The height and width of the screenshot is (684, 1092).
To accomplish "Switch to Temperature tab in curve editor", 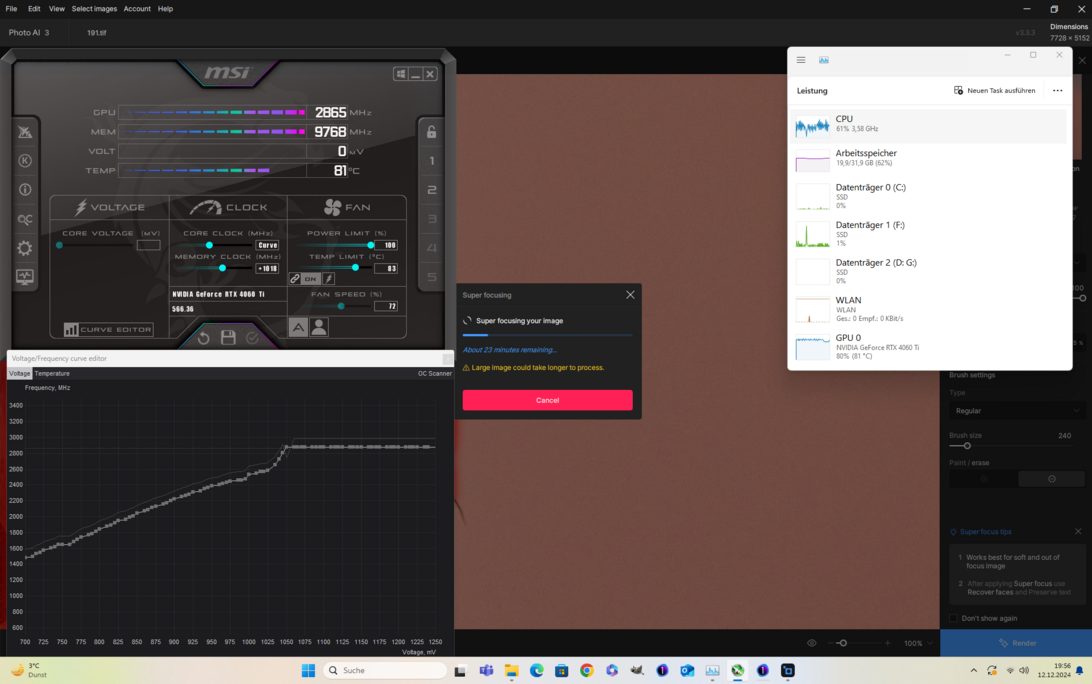I will pos(52,373).
